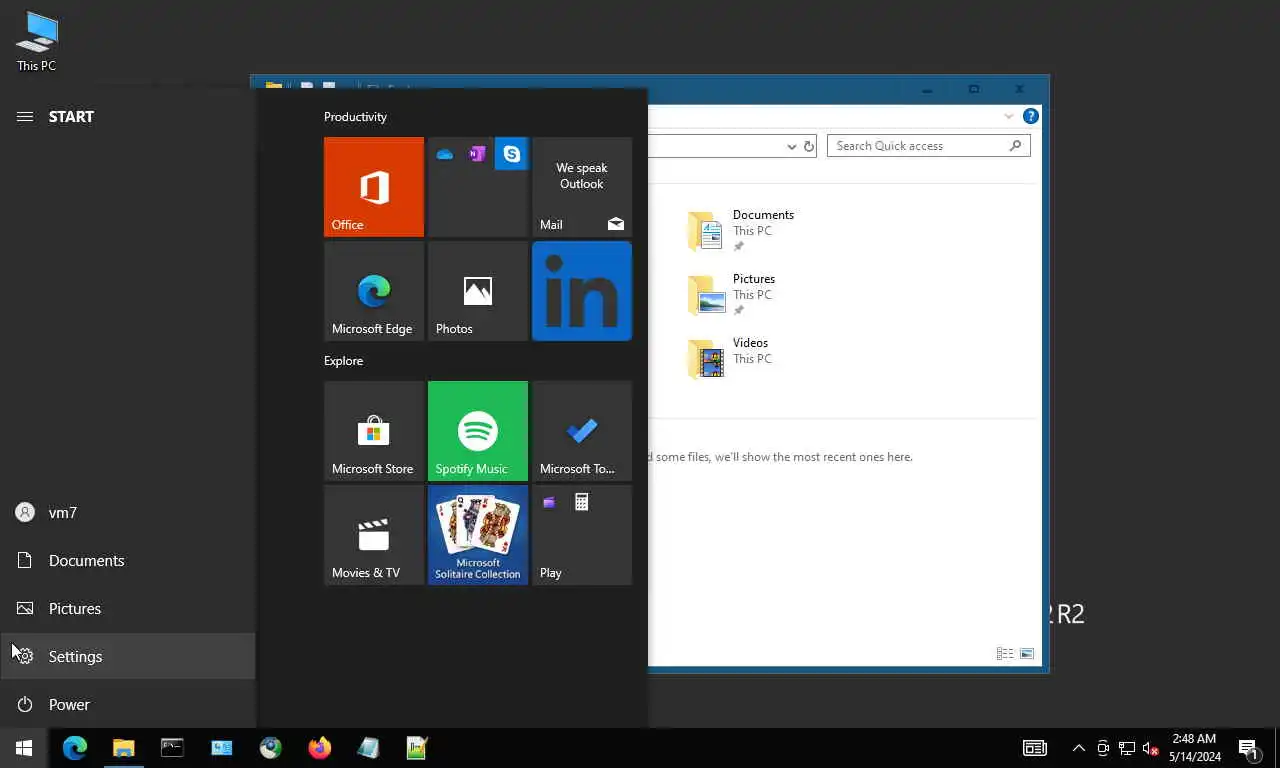The width and height of the screenshot is (1280, 768).
Task: Launch Firefox from the taskbar
Action: pos(319,748)
